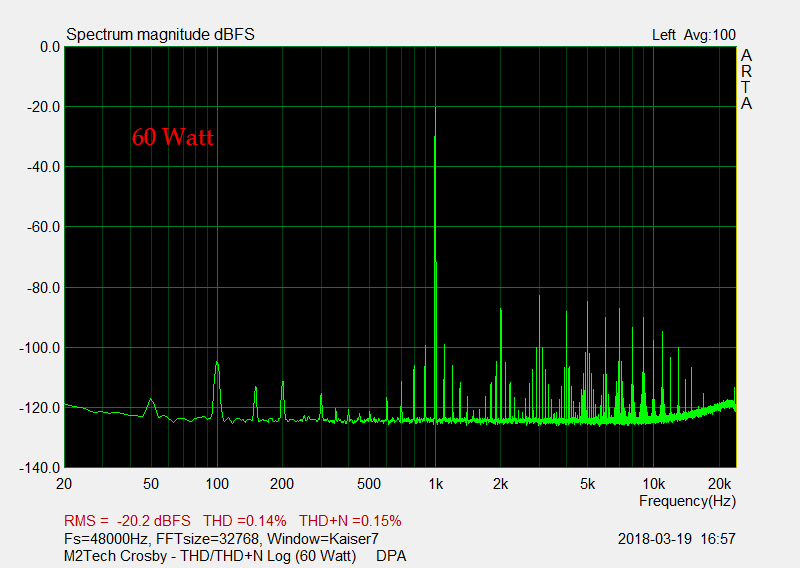This screenshot has width=800, height=568.
Task: Click the '200' frequency axis label
Action: [282, 484]
